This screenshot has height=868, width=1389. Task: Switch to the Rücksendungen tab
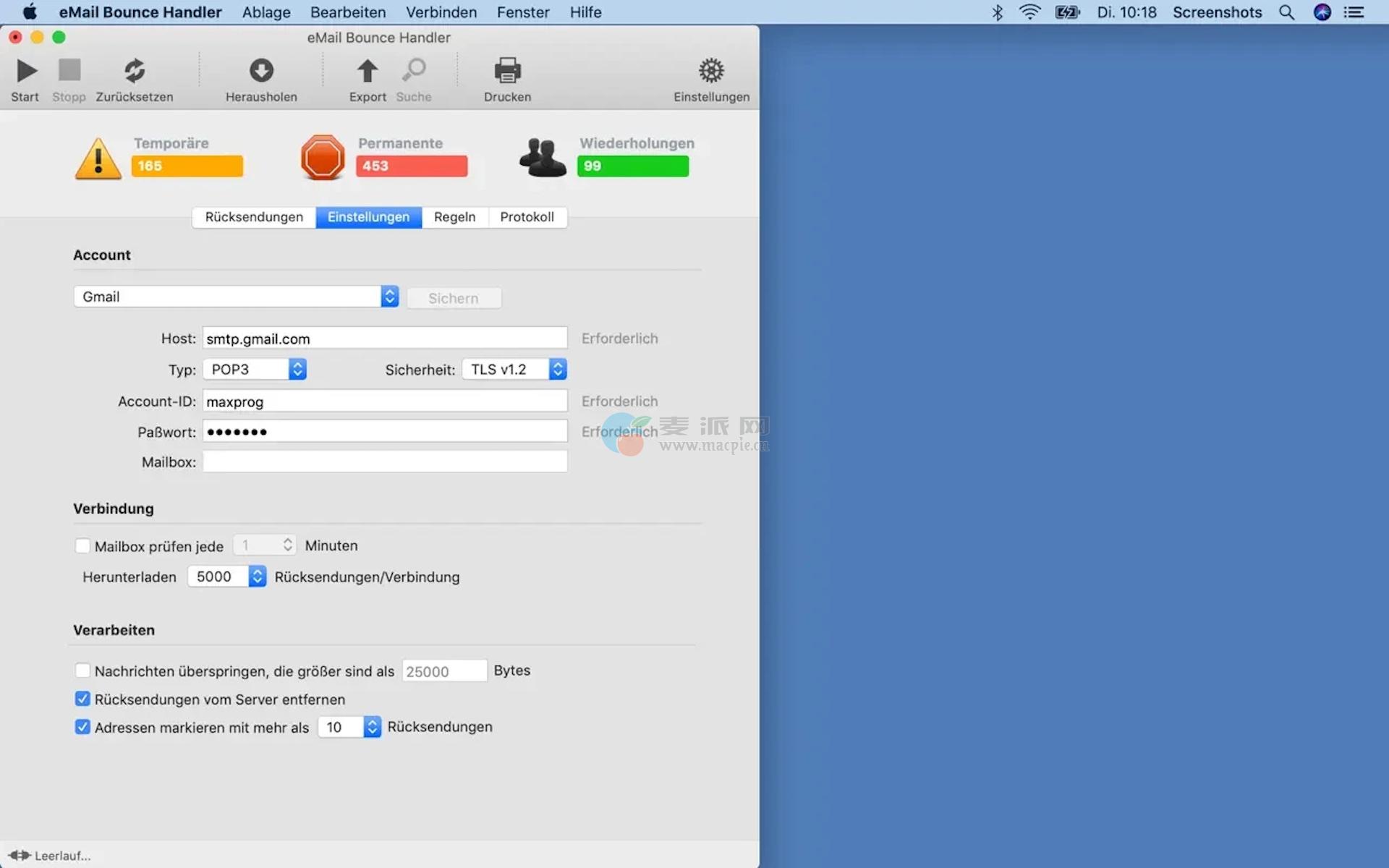coord(254,217)
